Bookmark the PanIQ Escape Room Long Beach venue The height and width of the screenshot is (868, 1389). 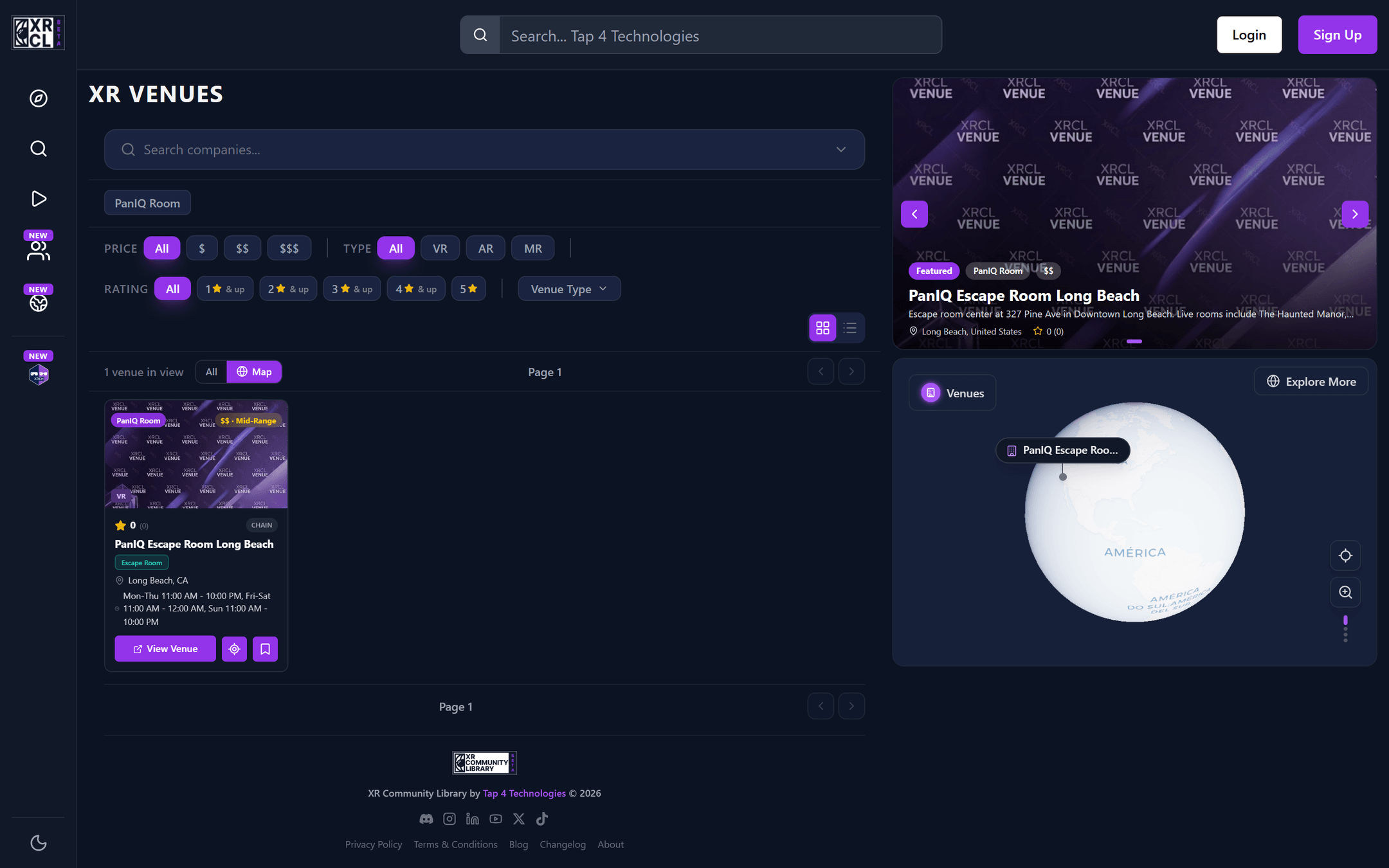click(265, 649)
